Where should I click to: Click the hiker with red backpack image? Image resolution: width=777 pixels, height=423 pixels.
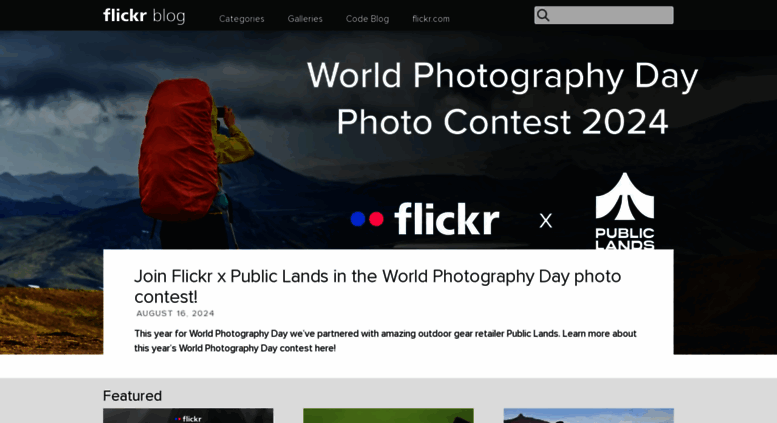tap(191, 163)
